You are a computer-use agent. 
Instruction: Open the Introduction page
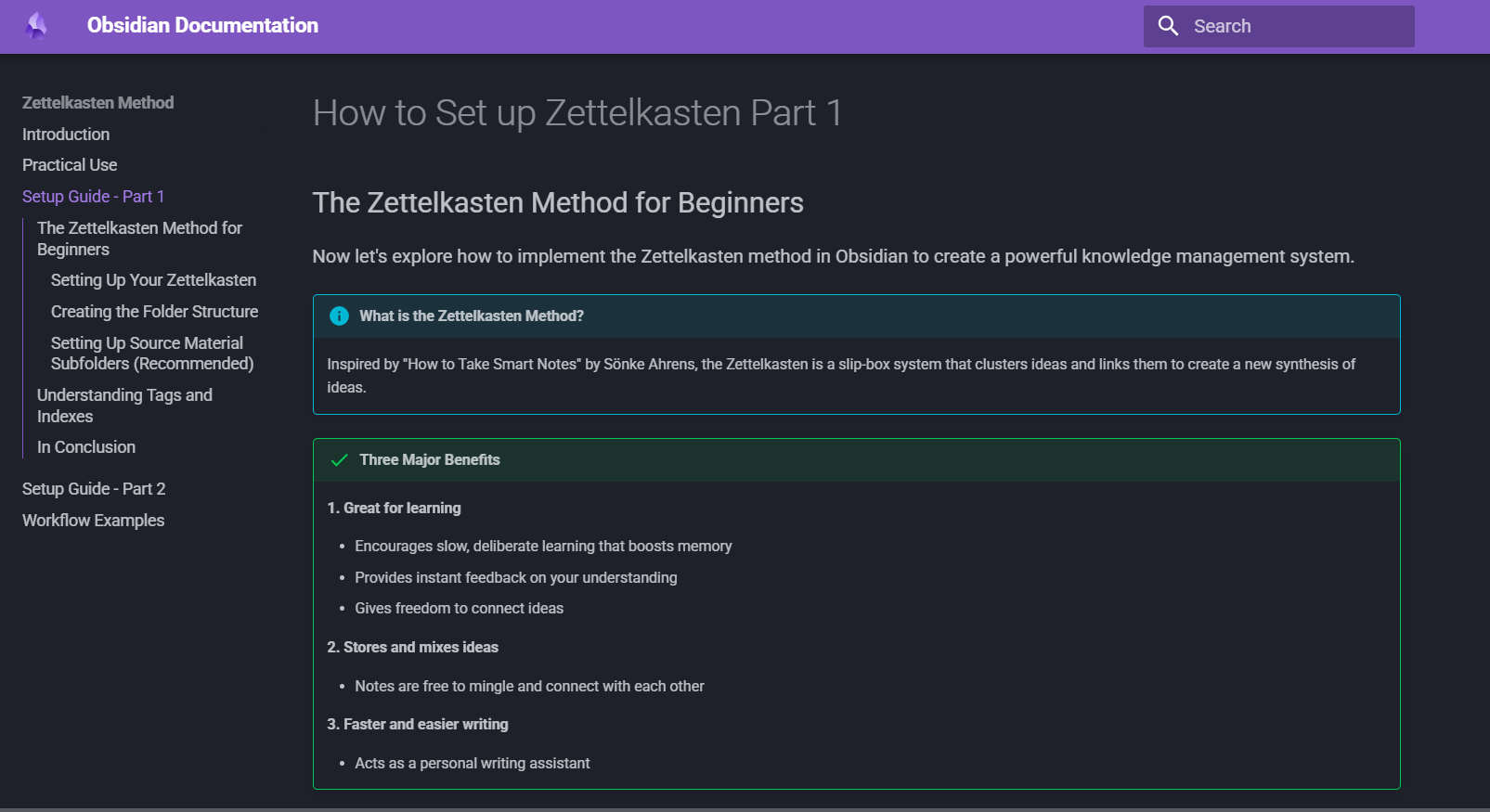(65, 134)
